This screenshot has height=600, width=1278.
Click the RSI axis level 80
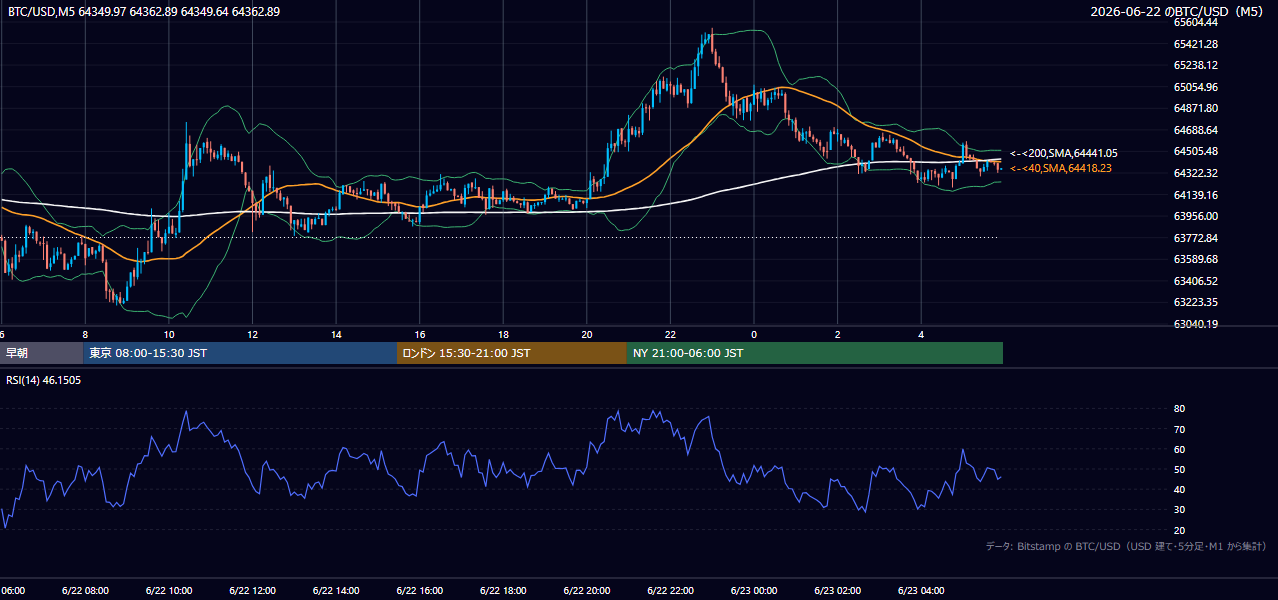click(1180, 409)
